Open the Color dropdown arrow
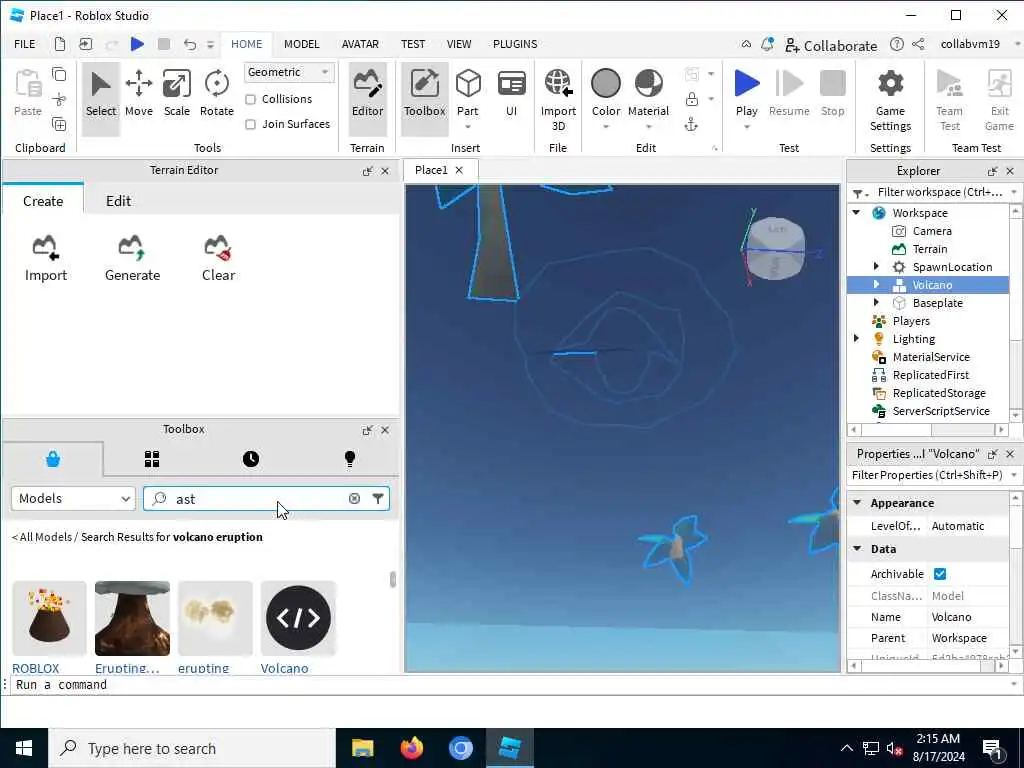Screen dimensions: 1024x768 click(605, 127)
